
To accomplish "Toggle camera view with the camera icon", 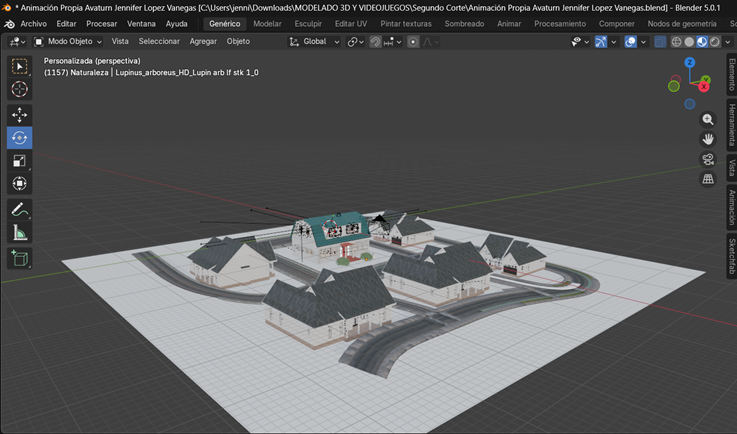I will coord(708,159).
